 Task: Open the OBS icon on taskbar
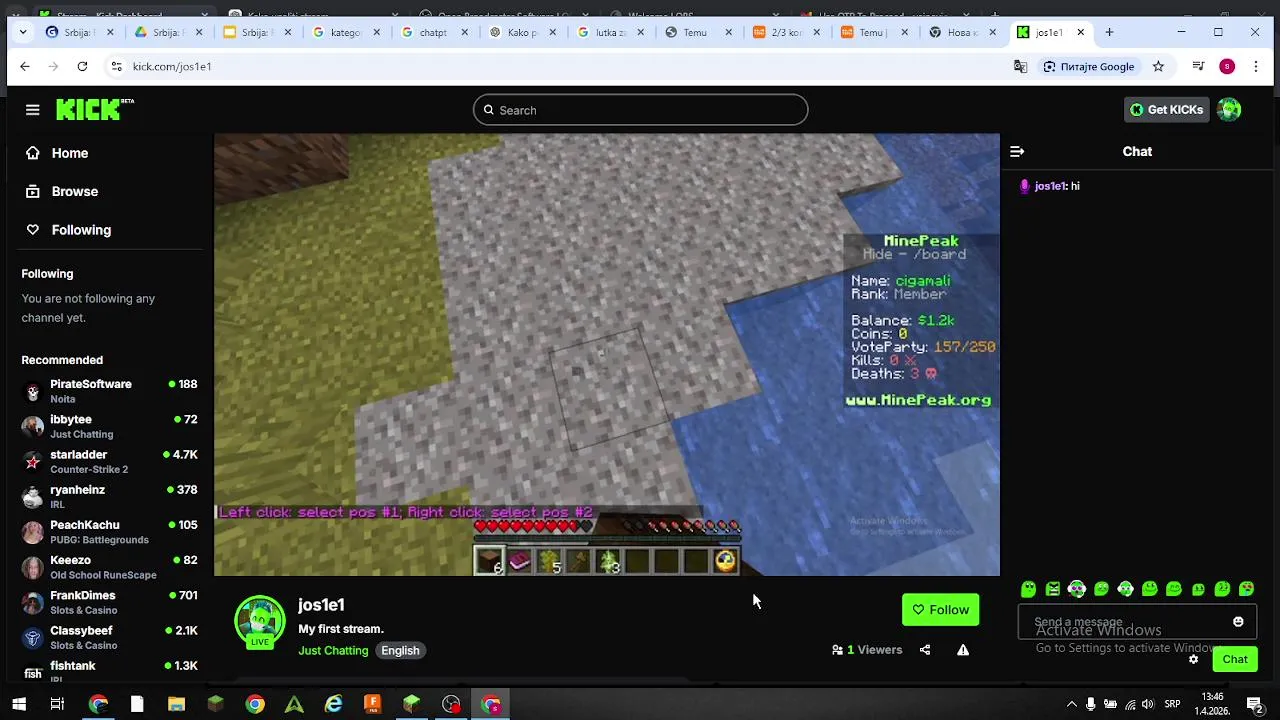coord(451,704)
